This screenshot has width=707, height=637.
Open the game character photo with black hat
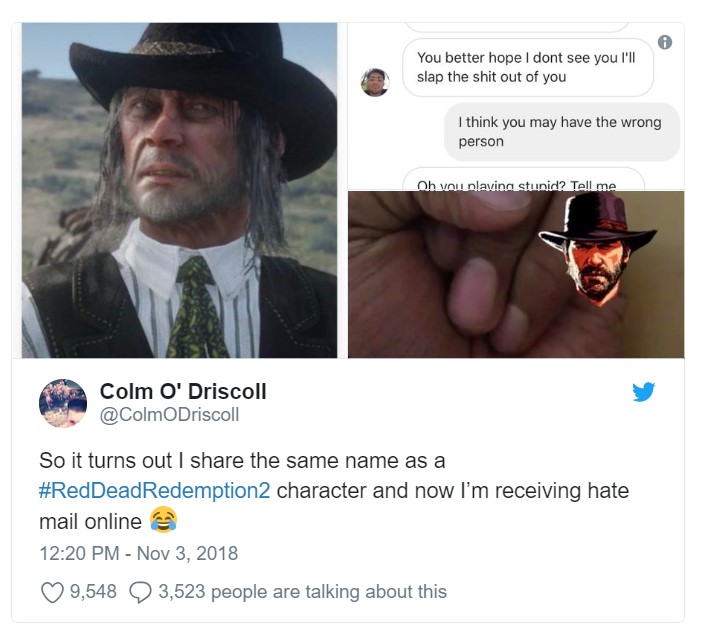point(180,190)
